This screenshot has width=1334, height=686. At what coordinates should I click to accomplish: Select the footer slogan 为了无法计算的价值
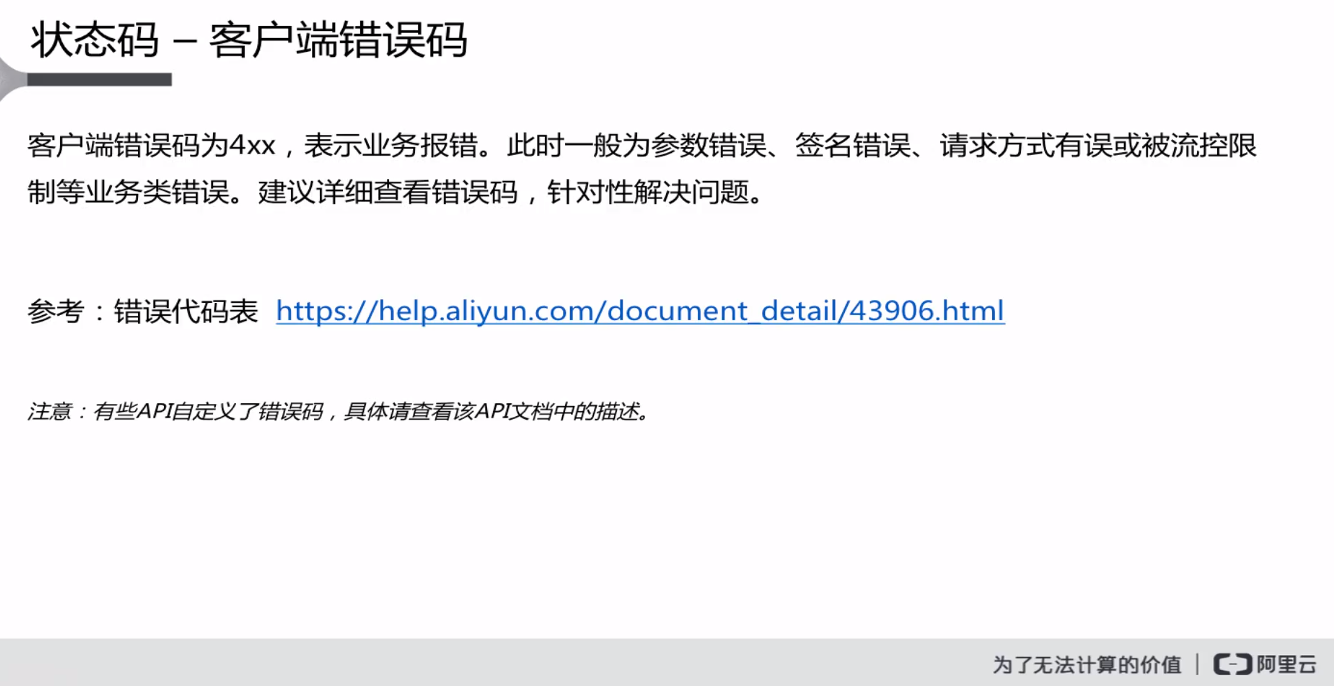point(1086,664)
